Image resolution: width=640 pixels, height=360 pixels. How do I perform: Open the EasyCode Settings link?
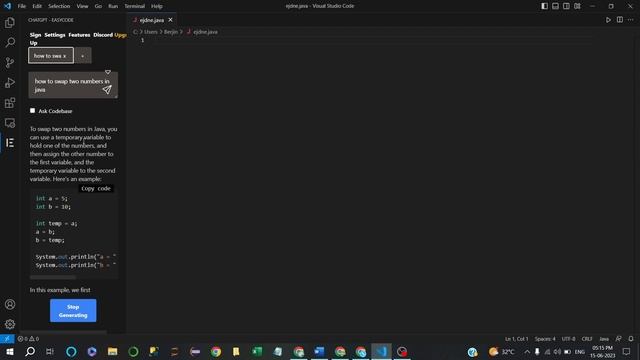[55, 35]
